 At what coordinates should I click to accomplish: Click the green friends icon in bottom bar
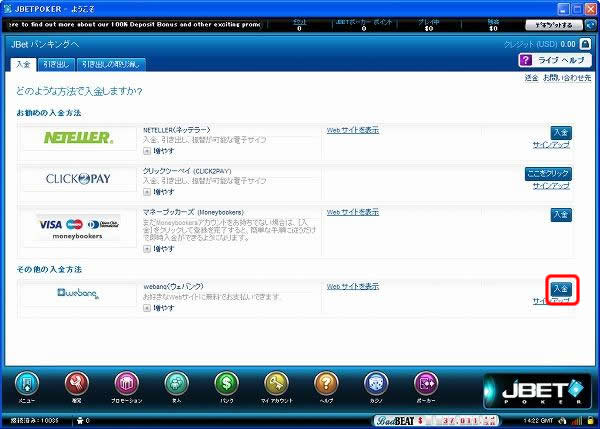[x=176, y=383]
